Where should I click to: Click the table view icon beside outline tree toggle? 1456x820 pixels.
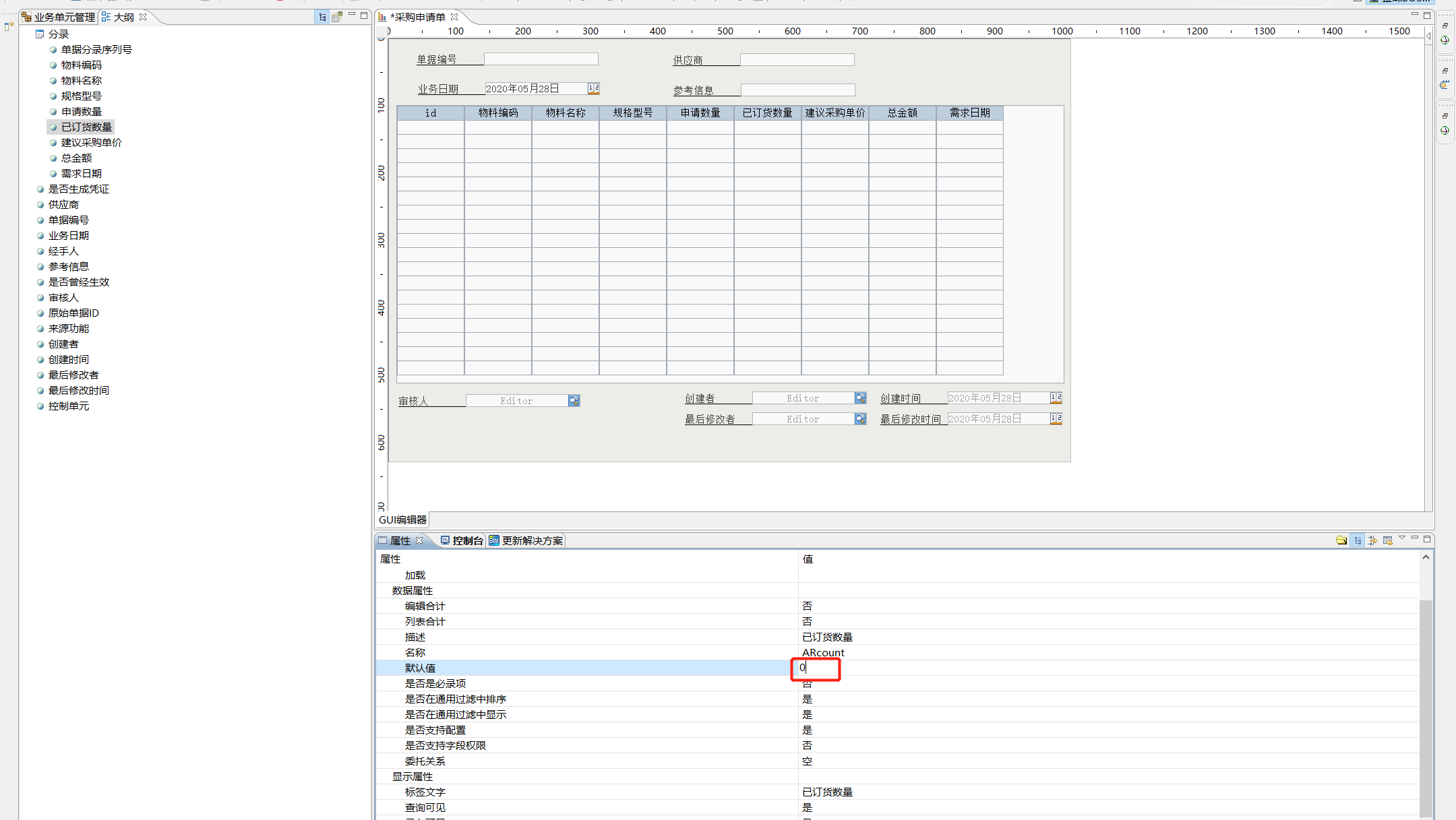tap(337, 17)
